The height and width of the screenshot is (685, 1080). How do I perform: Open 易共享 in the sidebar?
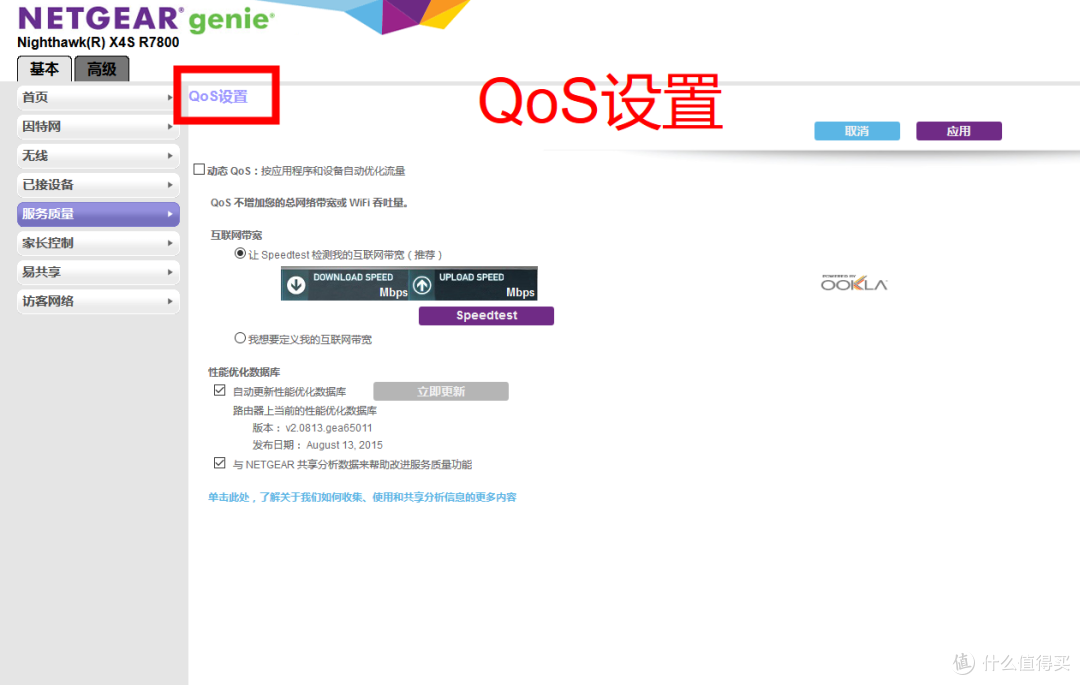(x=98, y=272)
